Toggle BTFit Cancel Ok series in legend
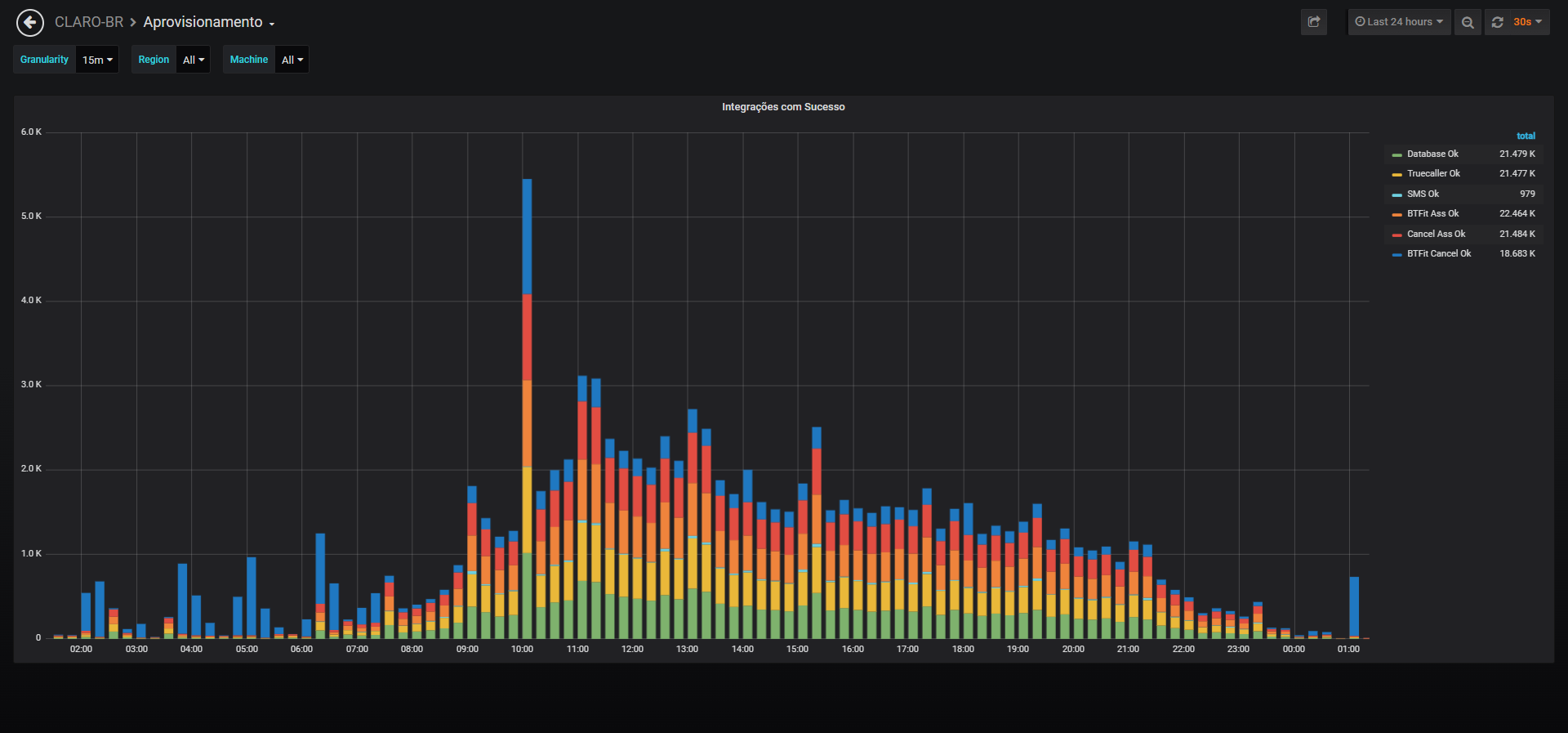This screenshot has width=1568, height=733. [1439, 253]
